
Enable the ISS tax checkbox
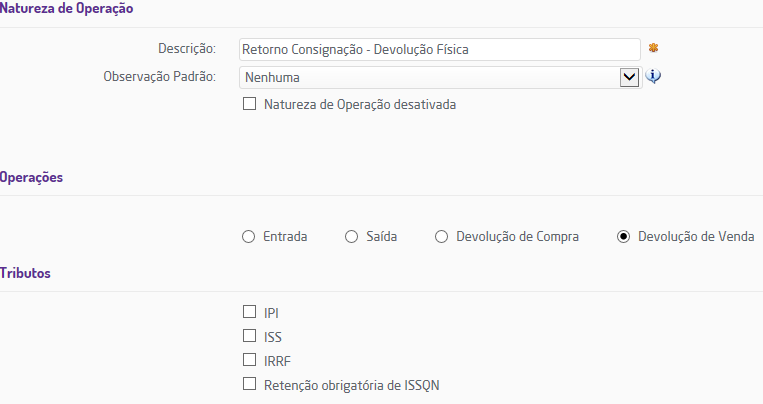250,337
